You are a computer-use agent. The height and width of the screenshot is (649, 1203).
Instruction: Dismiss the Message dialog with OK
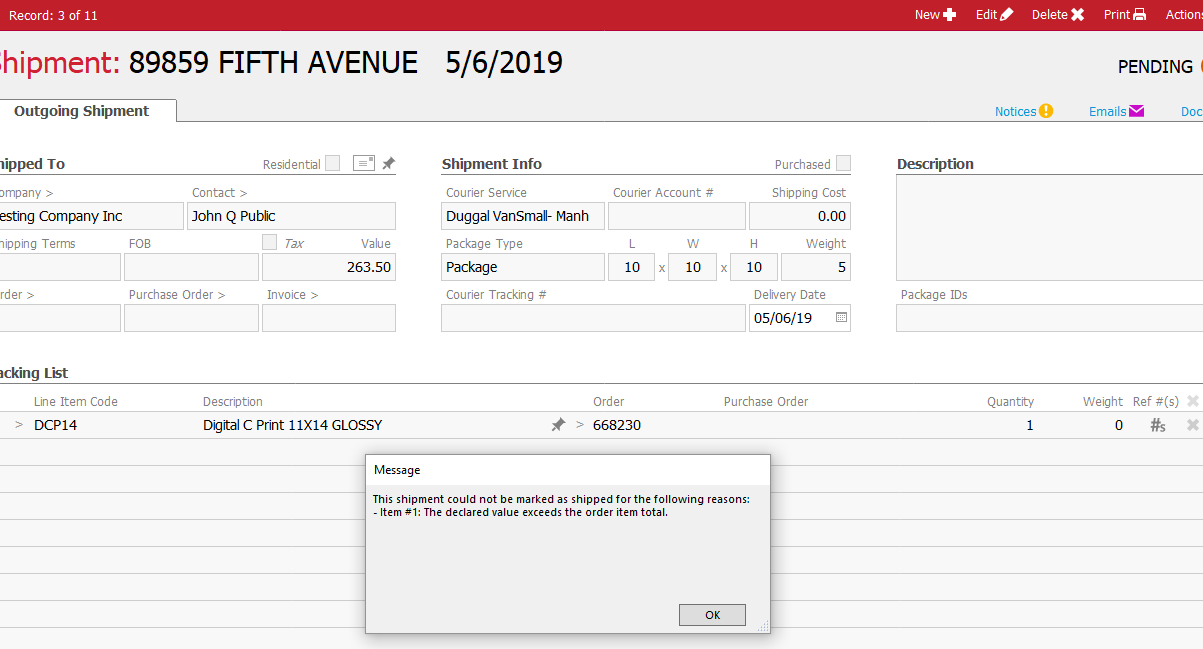pos(712,615)
